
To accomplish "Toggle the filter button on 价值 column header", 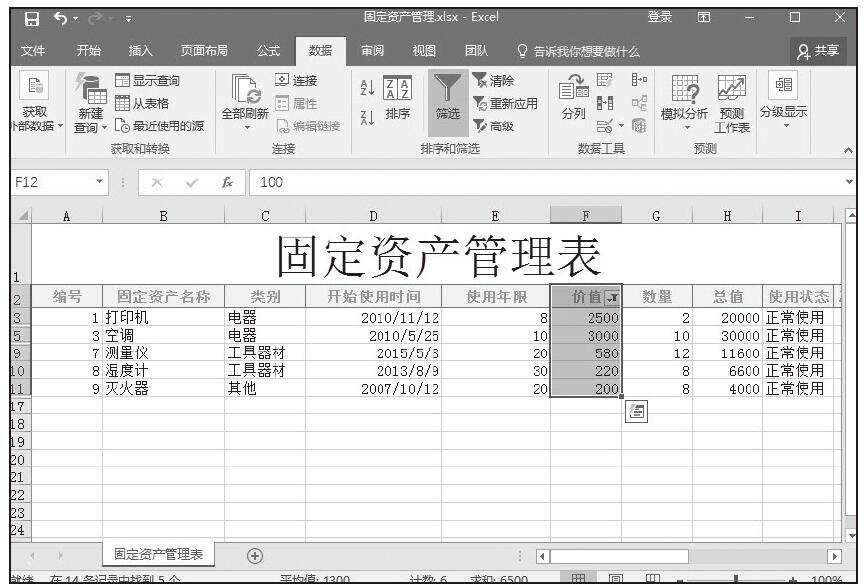I will point(612,297).
